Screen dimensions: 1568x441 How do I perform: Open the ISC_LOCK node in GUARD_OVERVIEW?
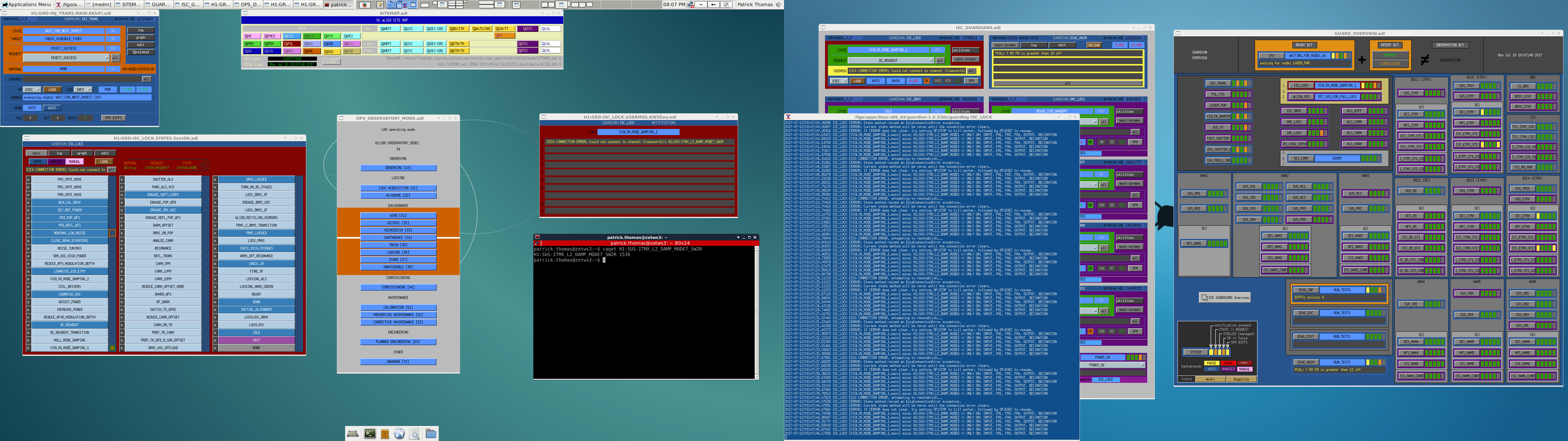click(1301, 86)
